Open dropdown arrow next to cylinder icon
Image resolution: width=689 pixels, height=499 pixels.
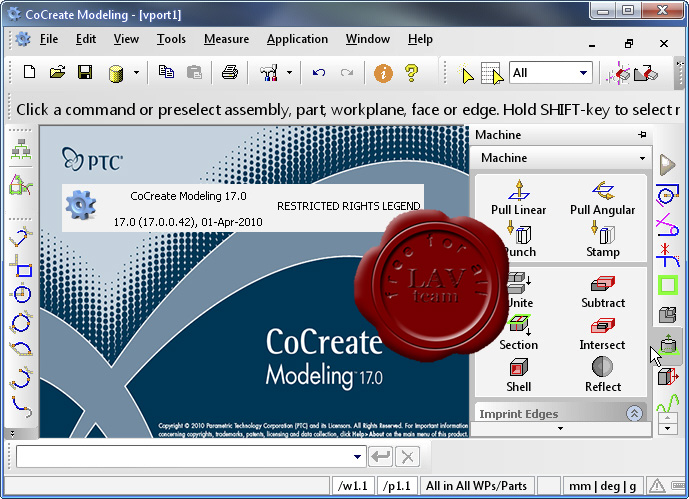click(136, 72)
